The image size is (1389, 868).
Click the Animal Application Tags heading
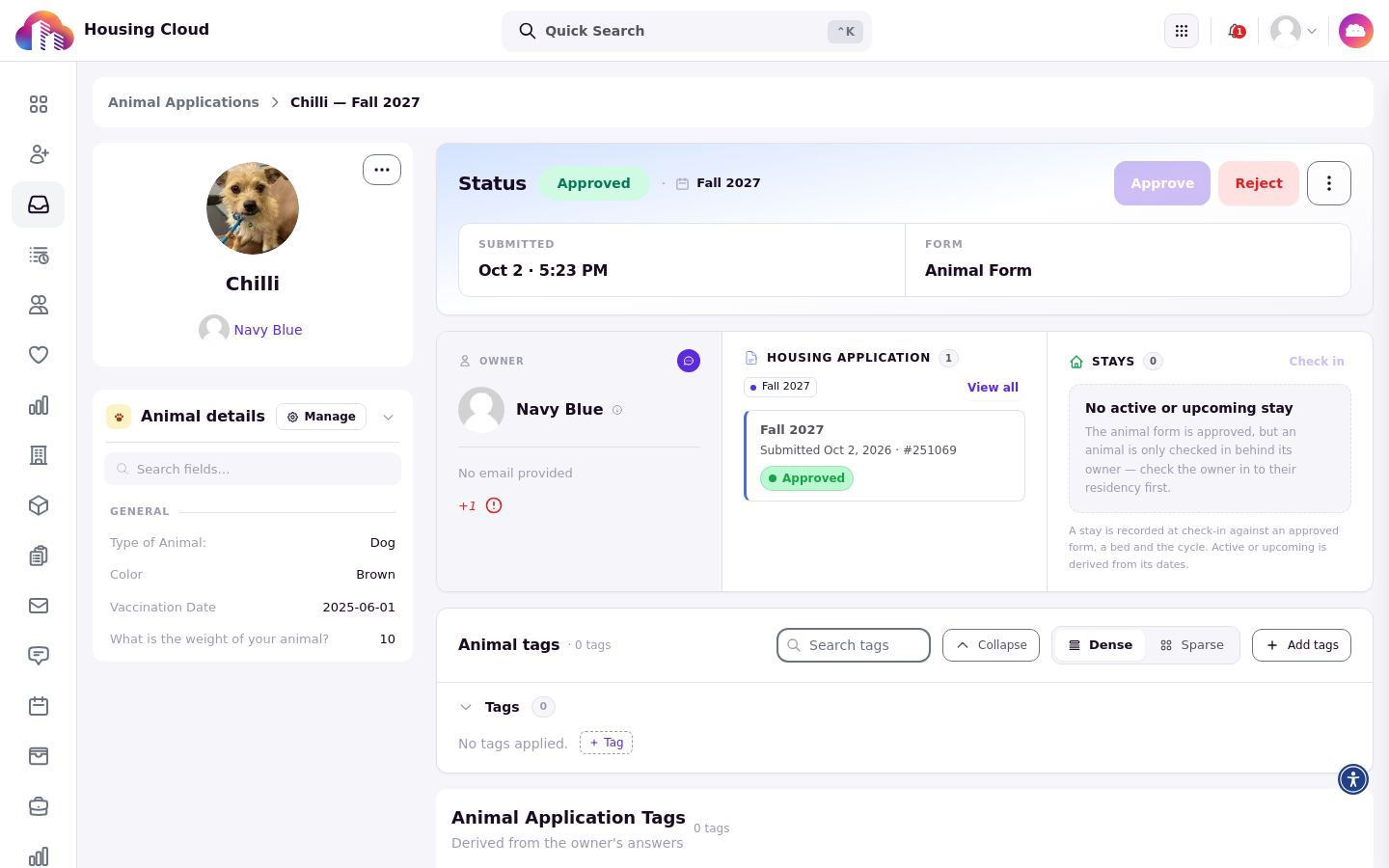[x=568, y=818]
